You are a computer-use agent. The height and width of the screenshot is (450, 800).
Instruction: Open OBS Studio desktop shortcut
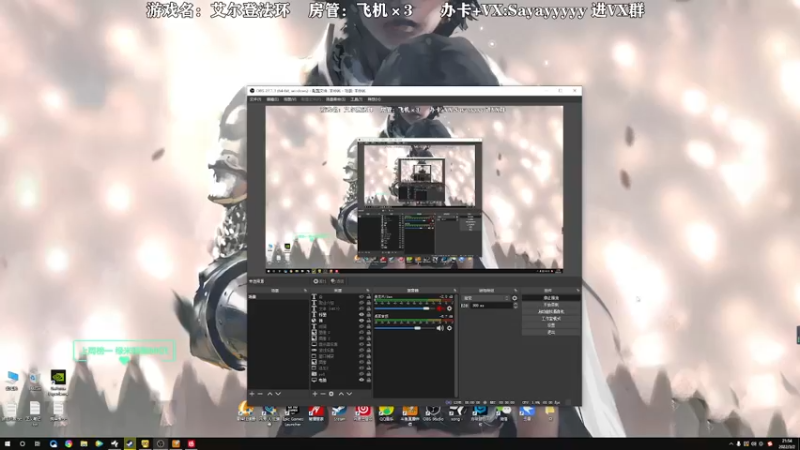click(x=433, y=413)
